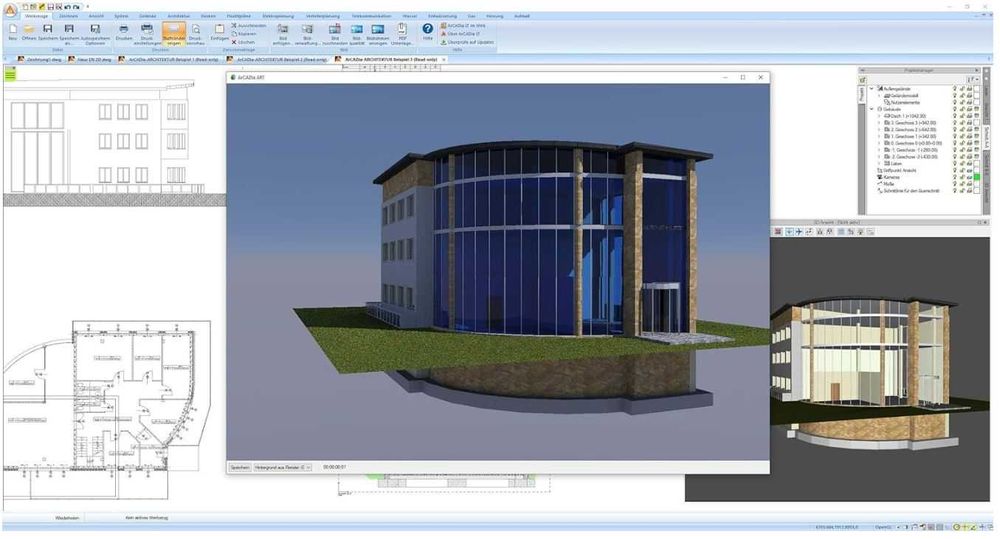Click the Projekt vertical side tab
Image resolution: width=1000 pixels, height=539 pixels.
click(862, 94)
